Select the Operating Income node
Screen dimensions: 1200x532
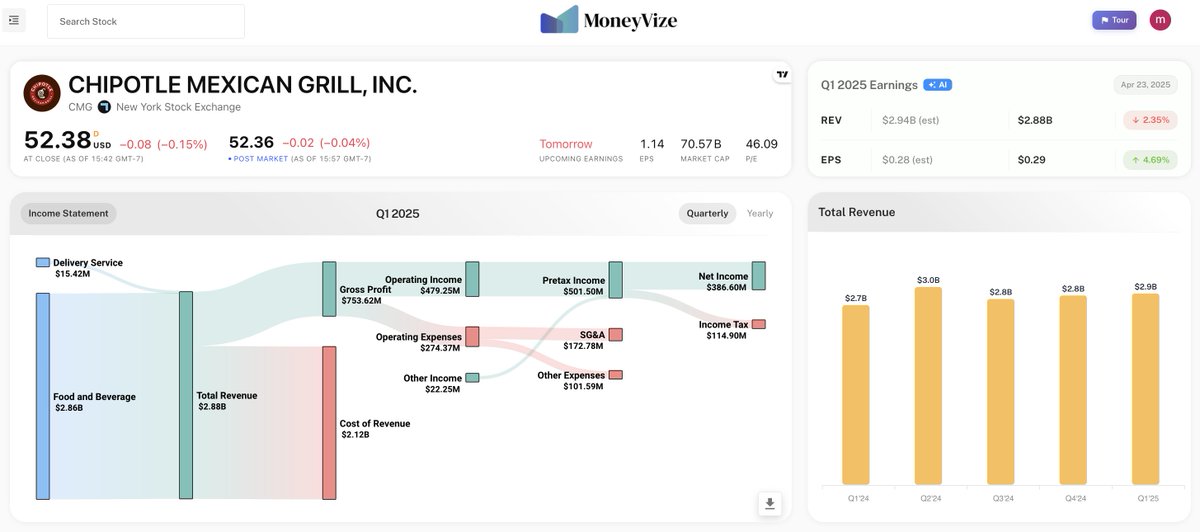[x=472, y=279]
